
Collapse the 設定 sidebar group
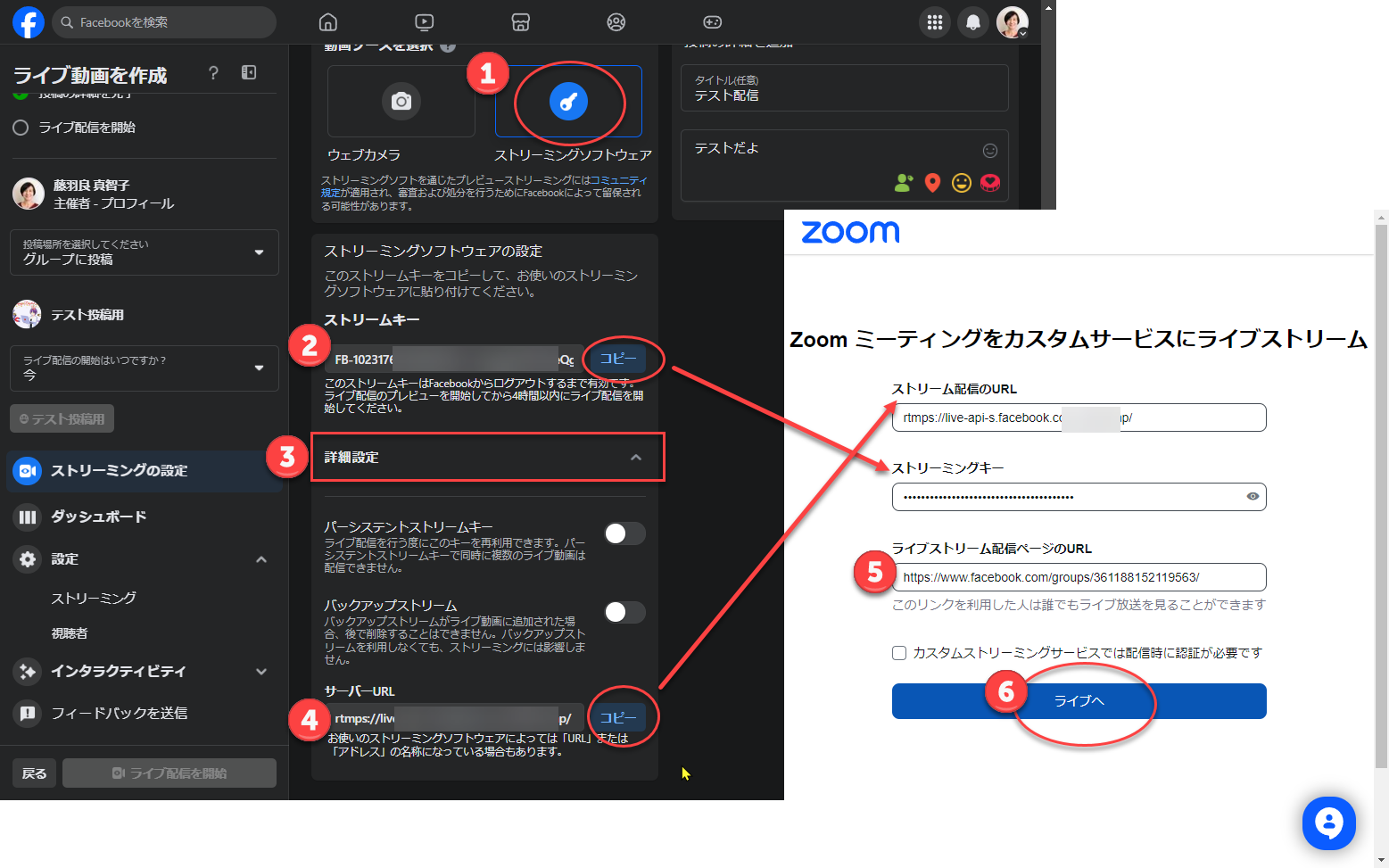(x=261, y=559)
